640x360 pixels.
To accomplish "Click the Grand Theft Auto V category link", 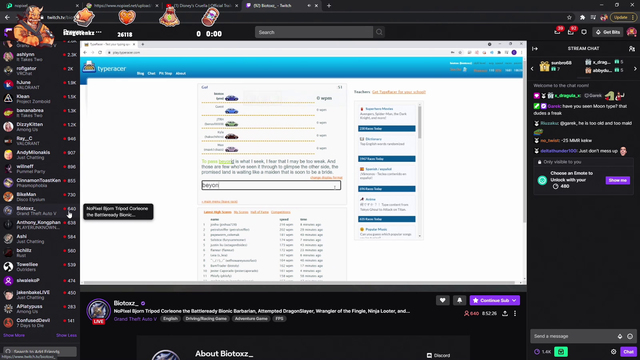I will pyautogui.click(x=135, y=319).
